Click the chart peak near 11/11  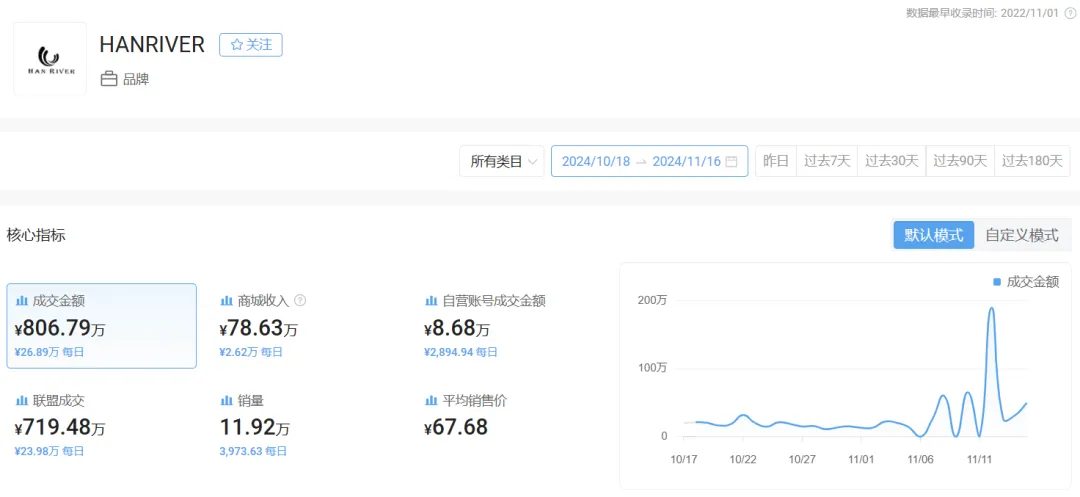[x=991, y=308]
